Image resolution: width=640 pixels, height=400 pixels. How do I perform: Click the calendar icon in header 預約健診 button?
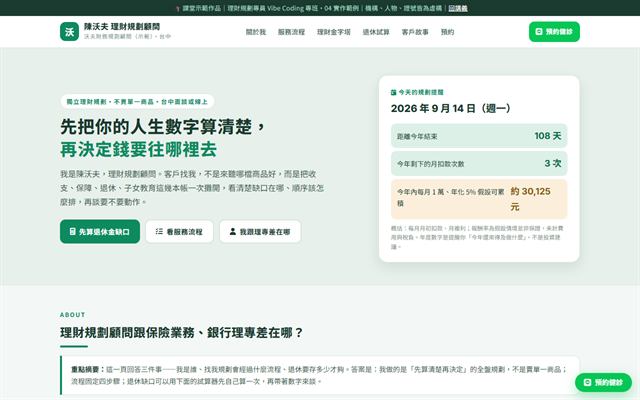click(539, 31)
